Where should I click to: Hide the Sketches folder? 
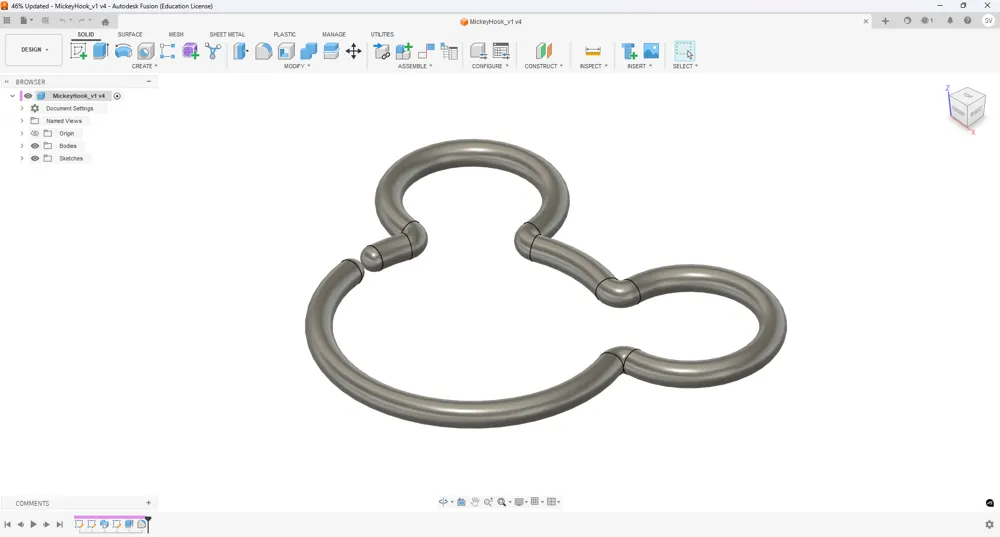point(35,158)
